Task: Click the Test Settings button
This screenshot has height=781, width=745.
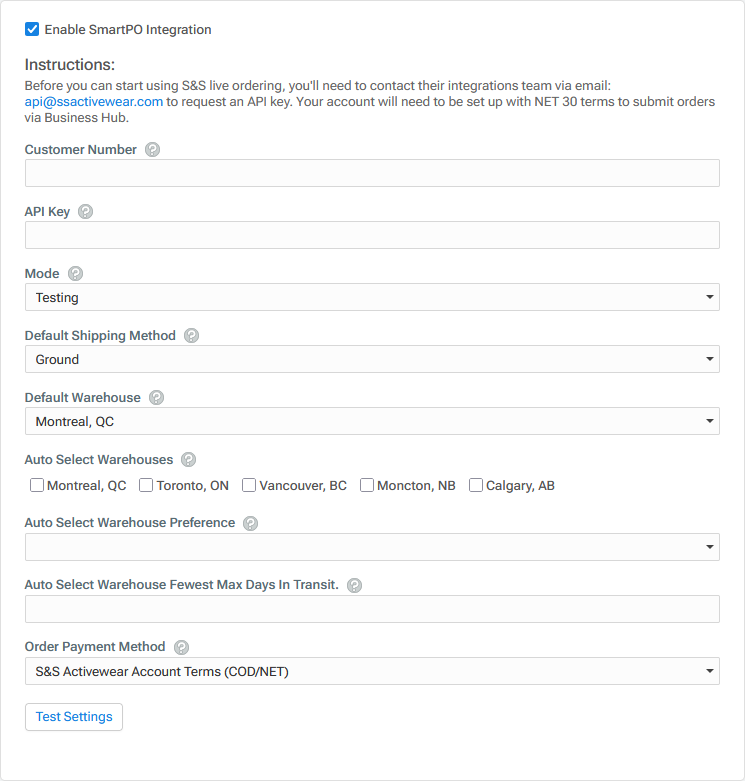Action: 74,717
